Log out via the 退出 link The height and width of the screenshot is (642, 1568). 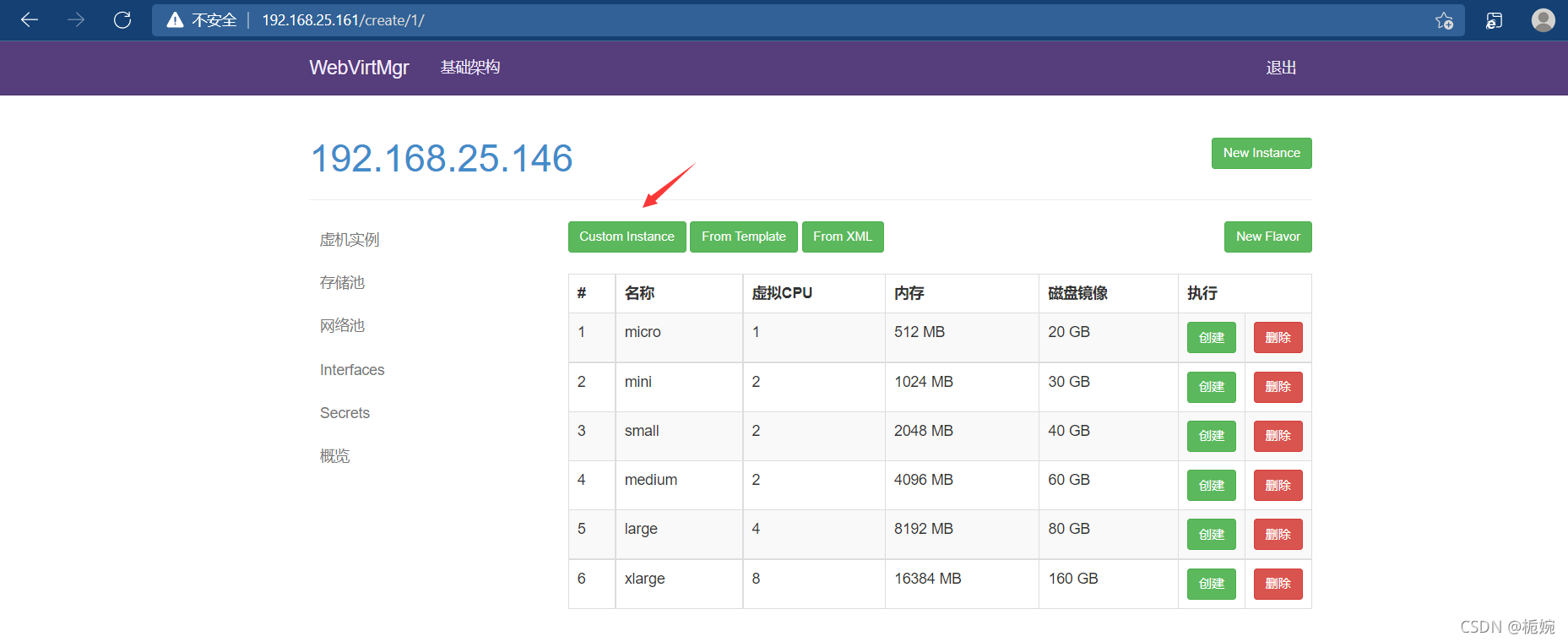(x=1281, y=68)
